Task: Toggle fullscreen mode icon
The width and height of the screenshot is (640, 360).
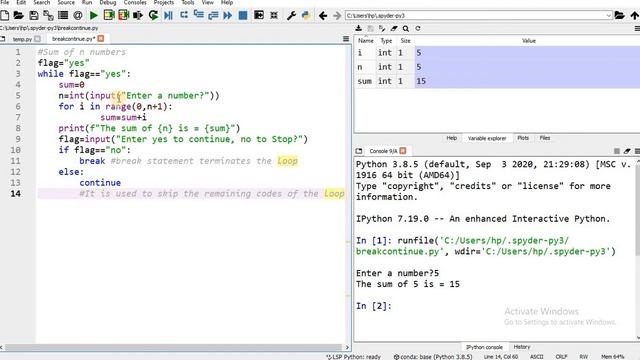Action: (x=274, y=16)
